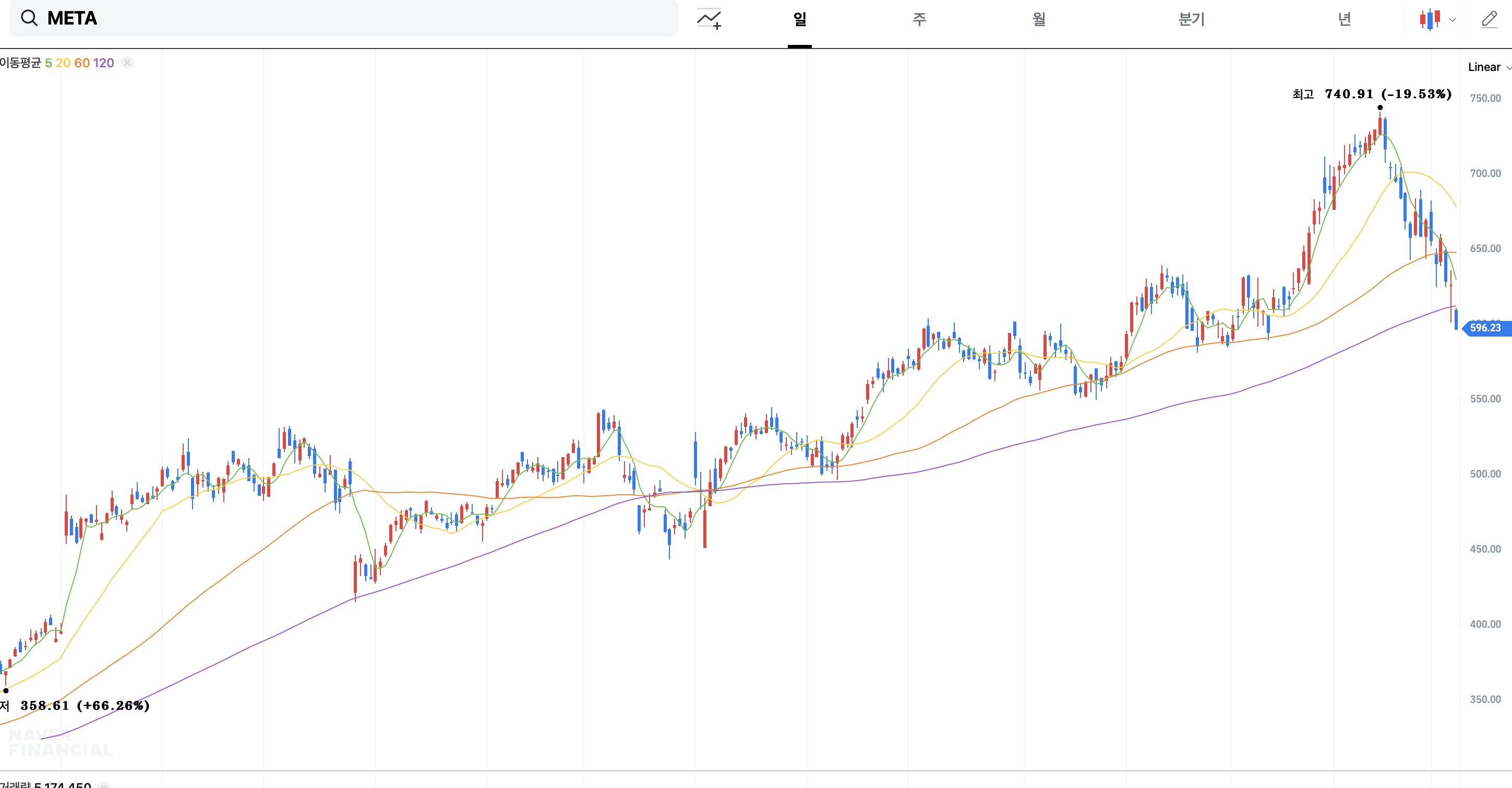Remove the 이동평균 indicator with the x

point(127,63)
